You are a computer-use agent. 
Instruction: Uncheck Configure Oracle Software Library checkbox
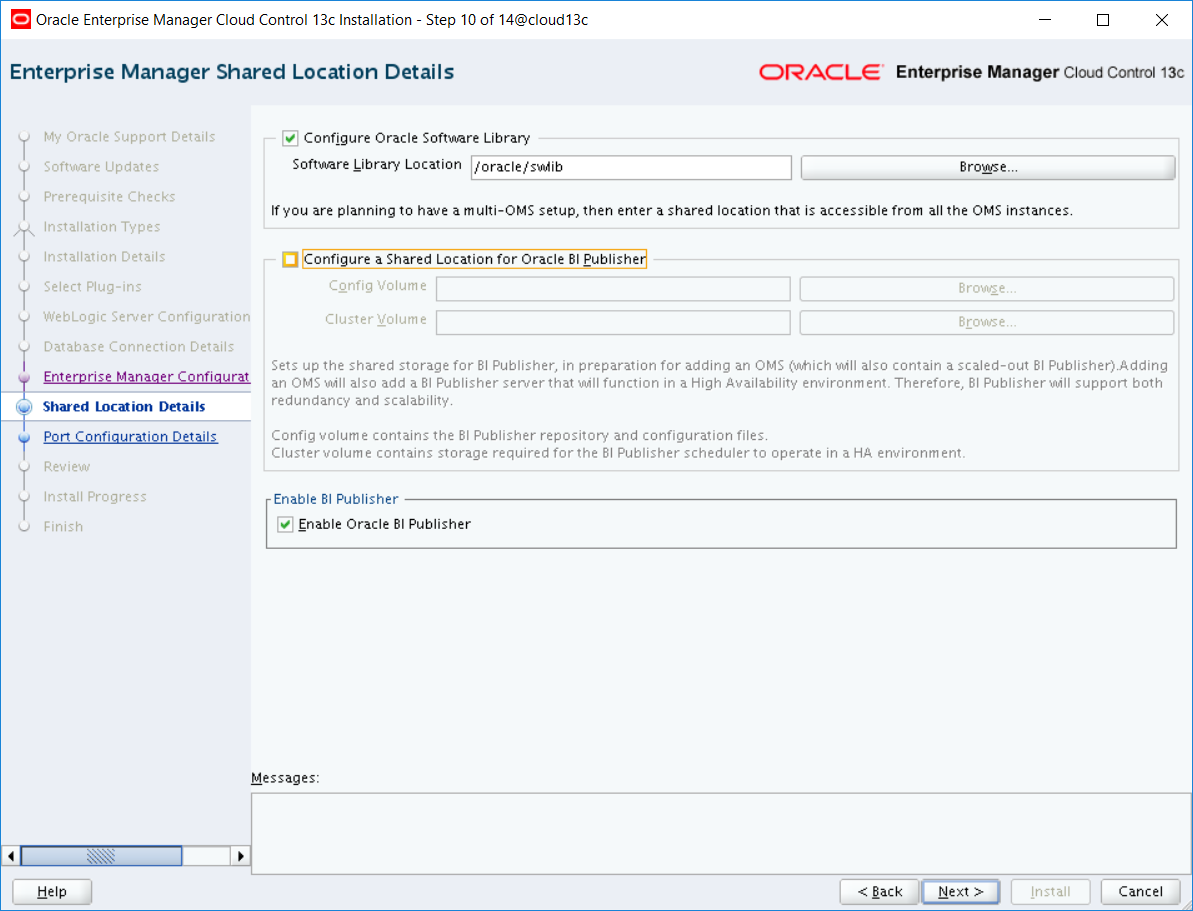click(x=289, y=139)
